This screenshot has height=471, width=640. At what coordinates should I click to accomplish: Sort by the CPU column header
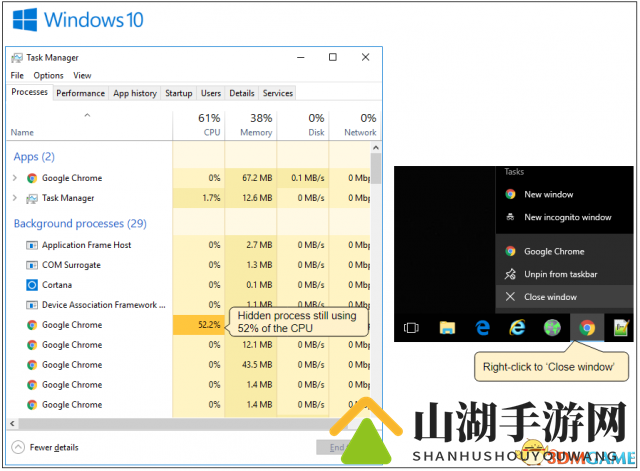pos(199,125)
